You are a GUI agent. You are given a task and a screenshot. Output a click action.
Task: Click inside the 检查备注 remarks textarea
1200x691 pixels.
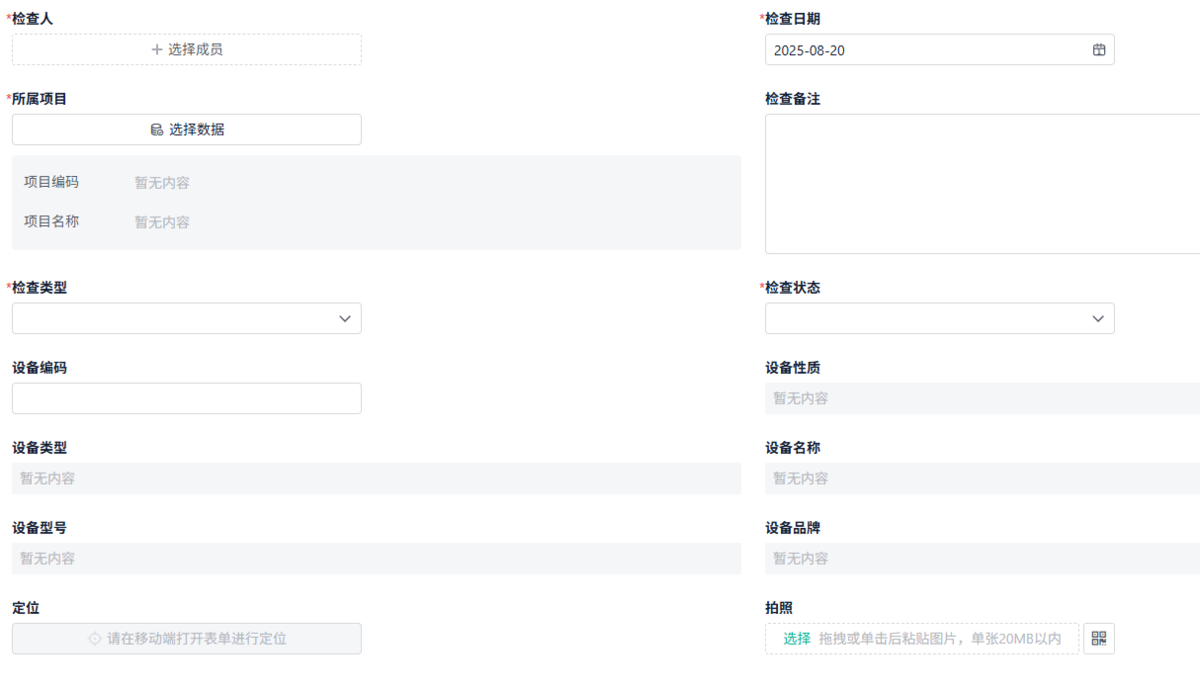click(x=980, y=184)
